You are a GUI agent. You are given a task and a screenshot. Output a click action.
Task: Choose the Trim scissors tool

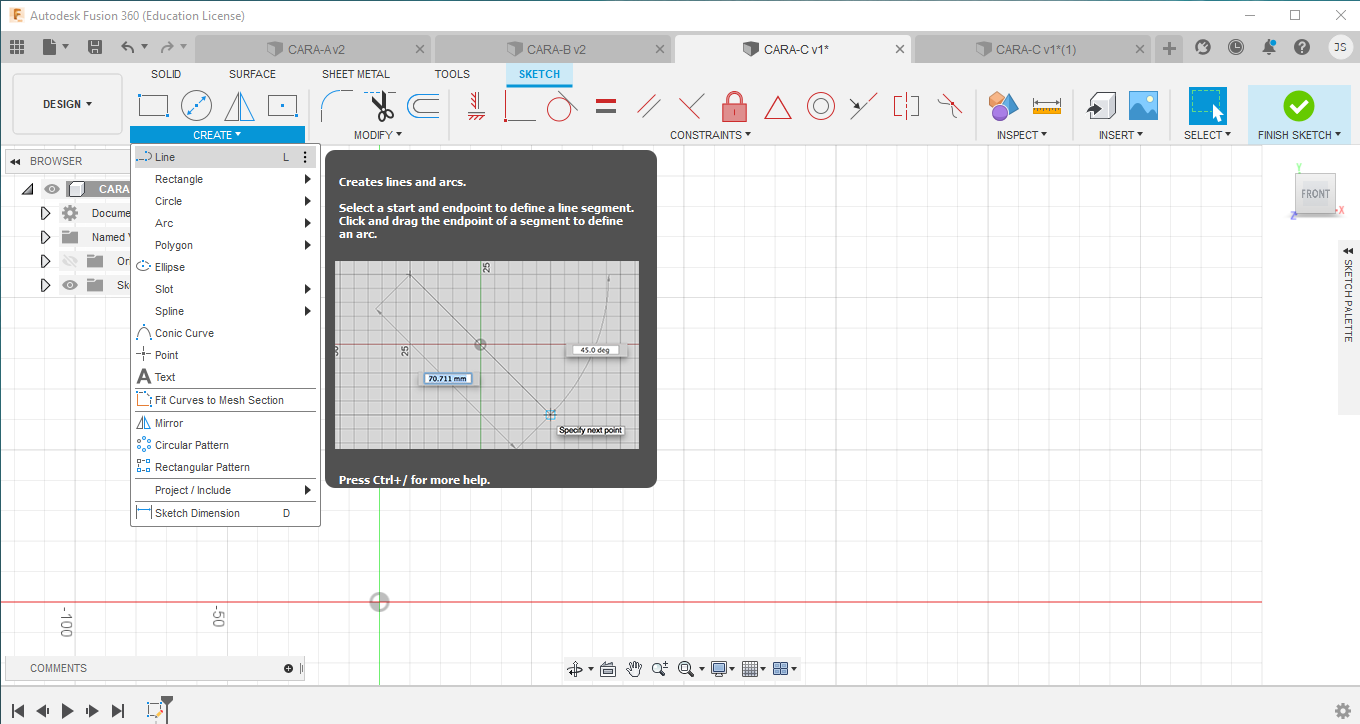(381, 105)
